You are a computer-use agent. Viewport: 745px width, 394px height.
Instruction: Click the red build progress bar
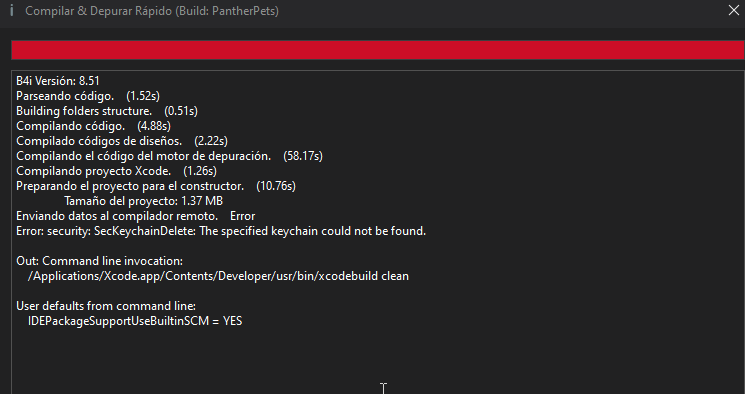[378, 50]
